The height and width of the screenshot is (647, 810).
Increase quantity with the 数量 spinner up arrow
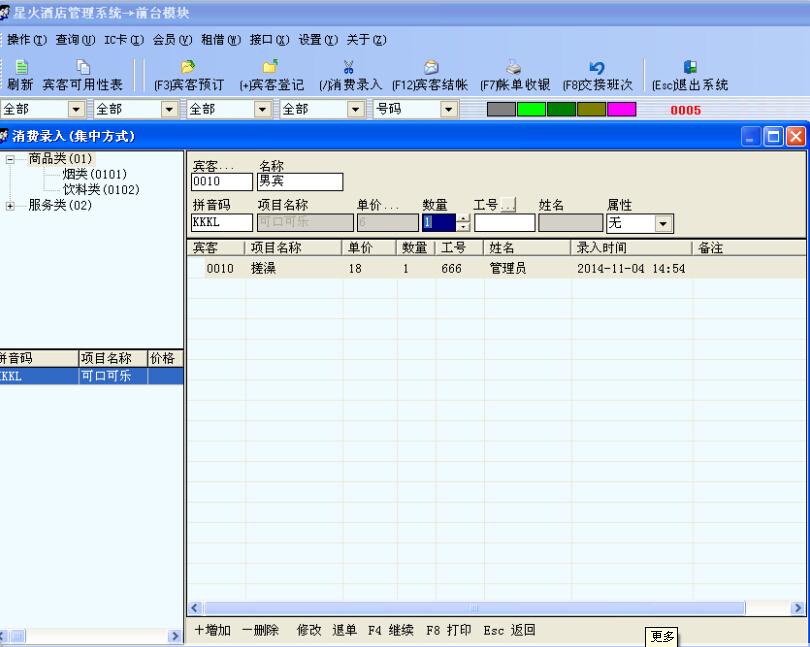pos(463,219)
